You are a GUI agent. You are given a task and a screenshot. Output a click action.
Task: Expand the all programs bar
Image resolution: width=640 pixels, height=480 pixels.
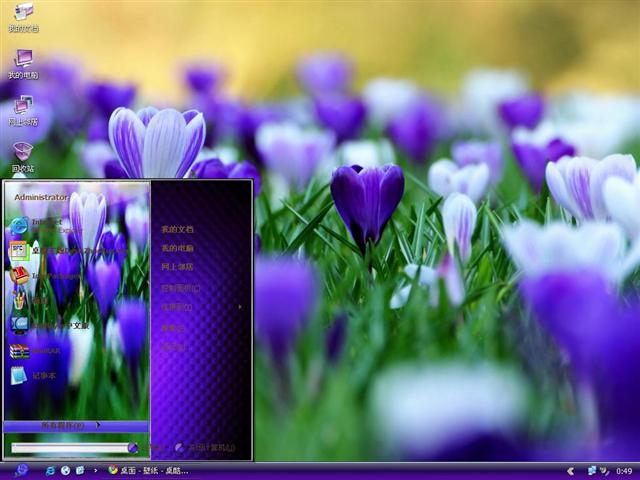point(76,426)
